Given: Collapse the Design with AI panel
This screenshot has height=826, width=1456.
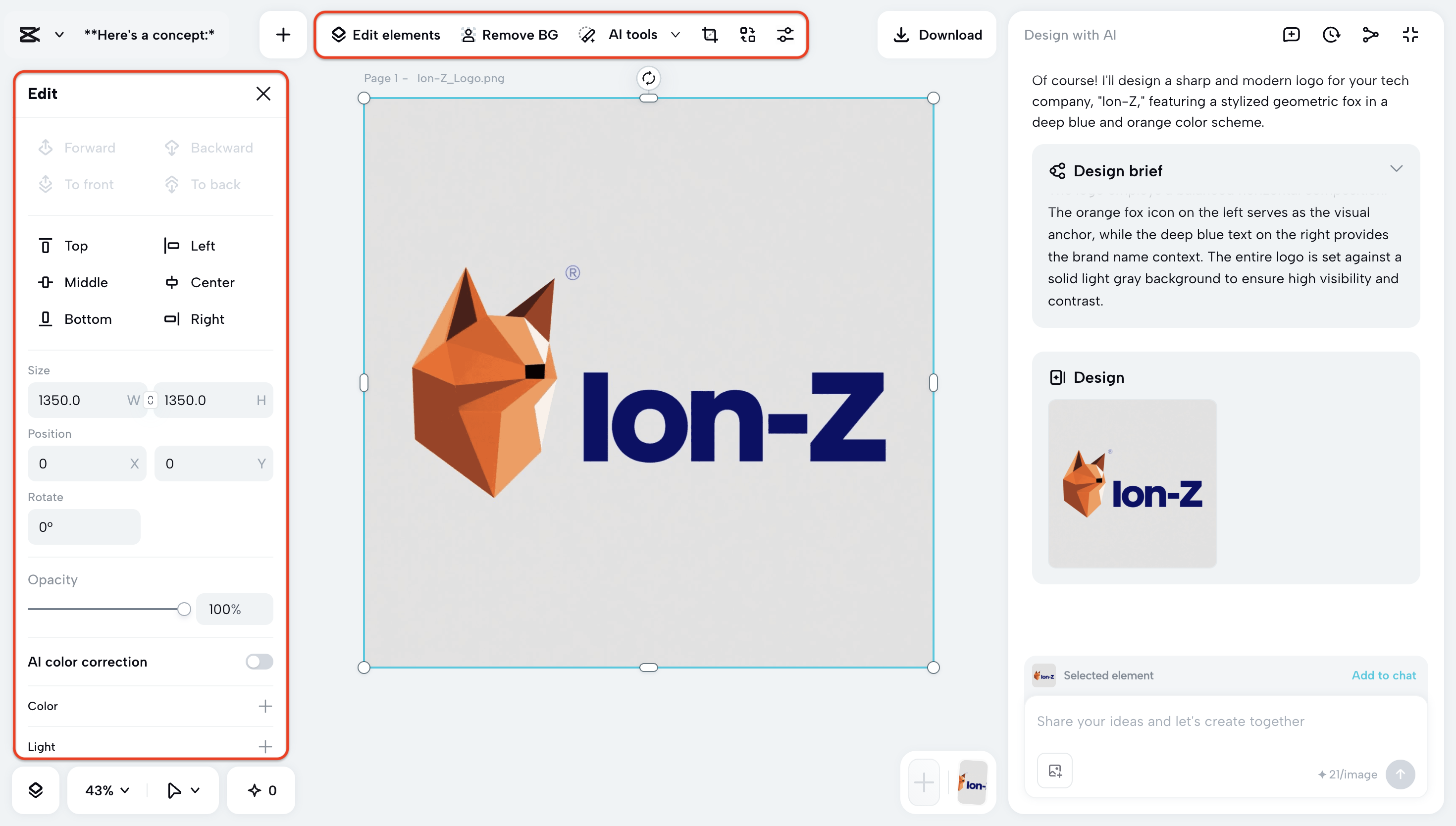Looking at the screenshot, I should [1410, 35].
